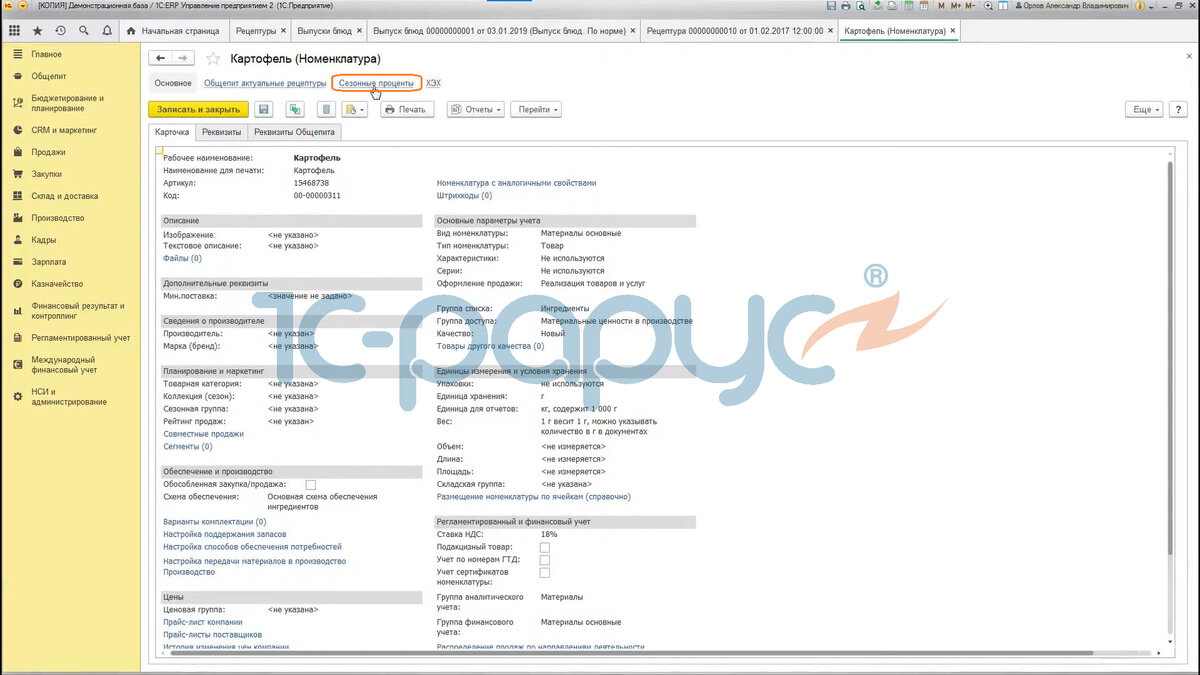Open Прайс-лист компании link
The height and width of the screenshot is (675, 1200).
(x=202, y=622)
